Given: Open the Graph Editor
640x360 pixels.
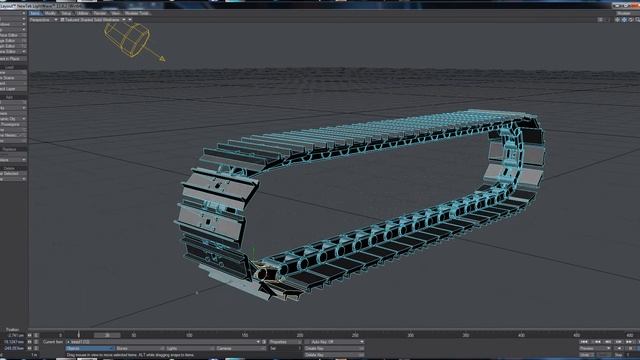Looking at the screenshot, I should tap(13, 46).
